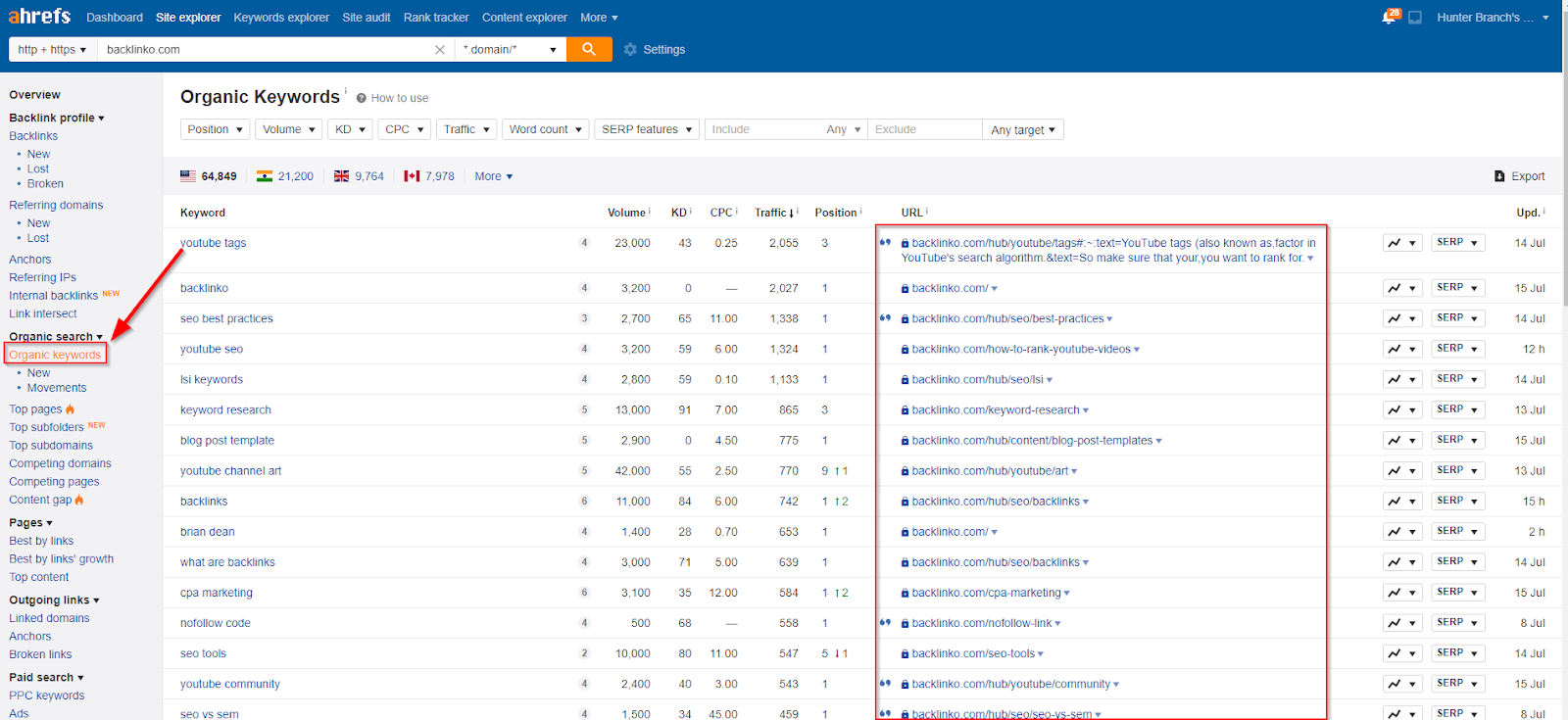Open history chart for youtube seo row
Screen dimensions: 1568x720
coord(1402,349)
